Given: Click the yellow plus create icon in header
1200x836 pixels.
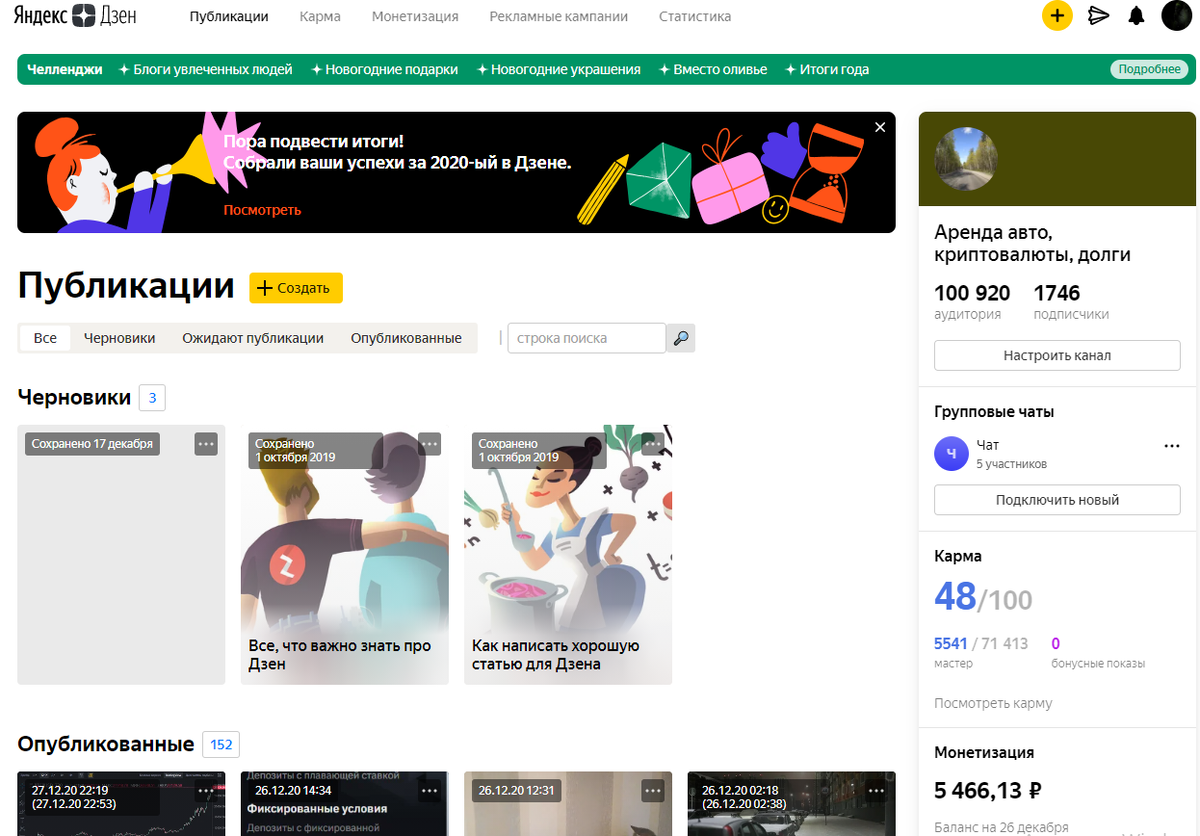Looking at the screenshot, I should 1057,16.
